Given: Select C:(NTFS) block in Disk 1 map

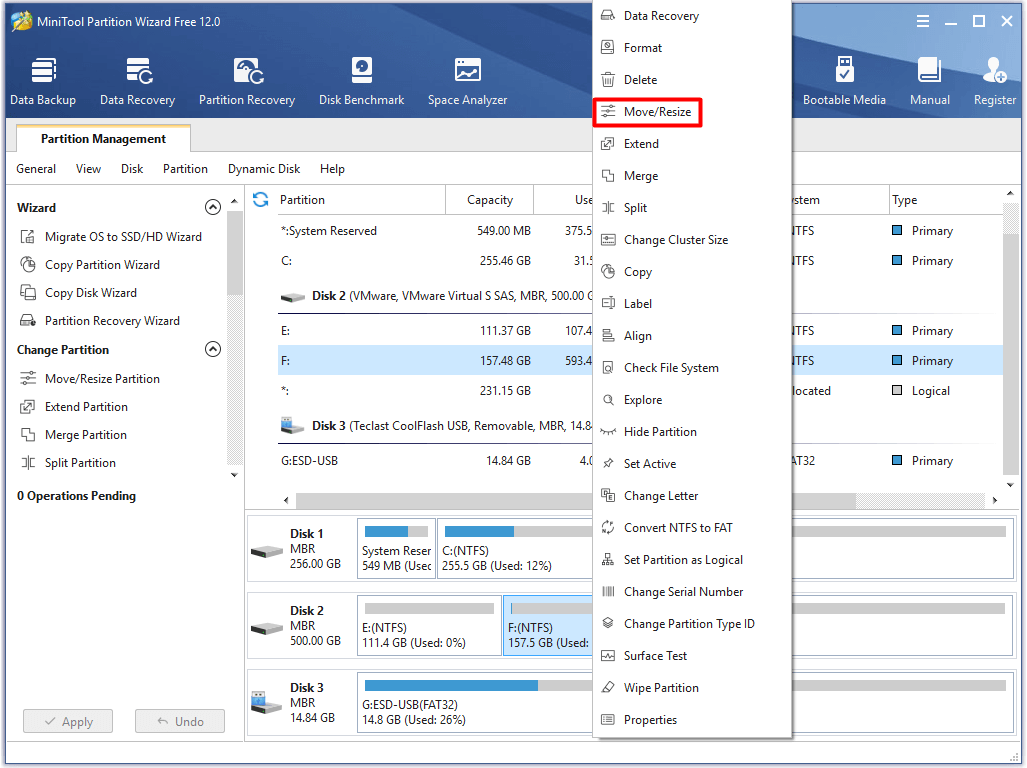Looking at the screenshot, I should [515, 549].
